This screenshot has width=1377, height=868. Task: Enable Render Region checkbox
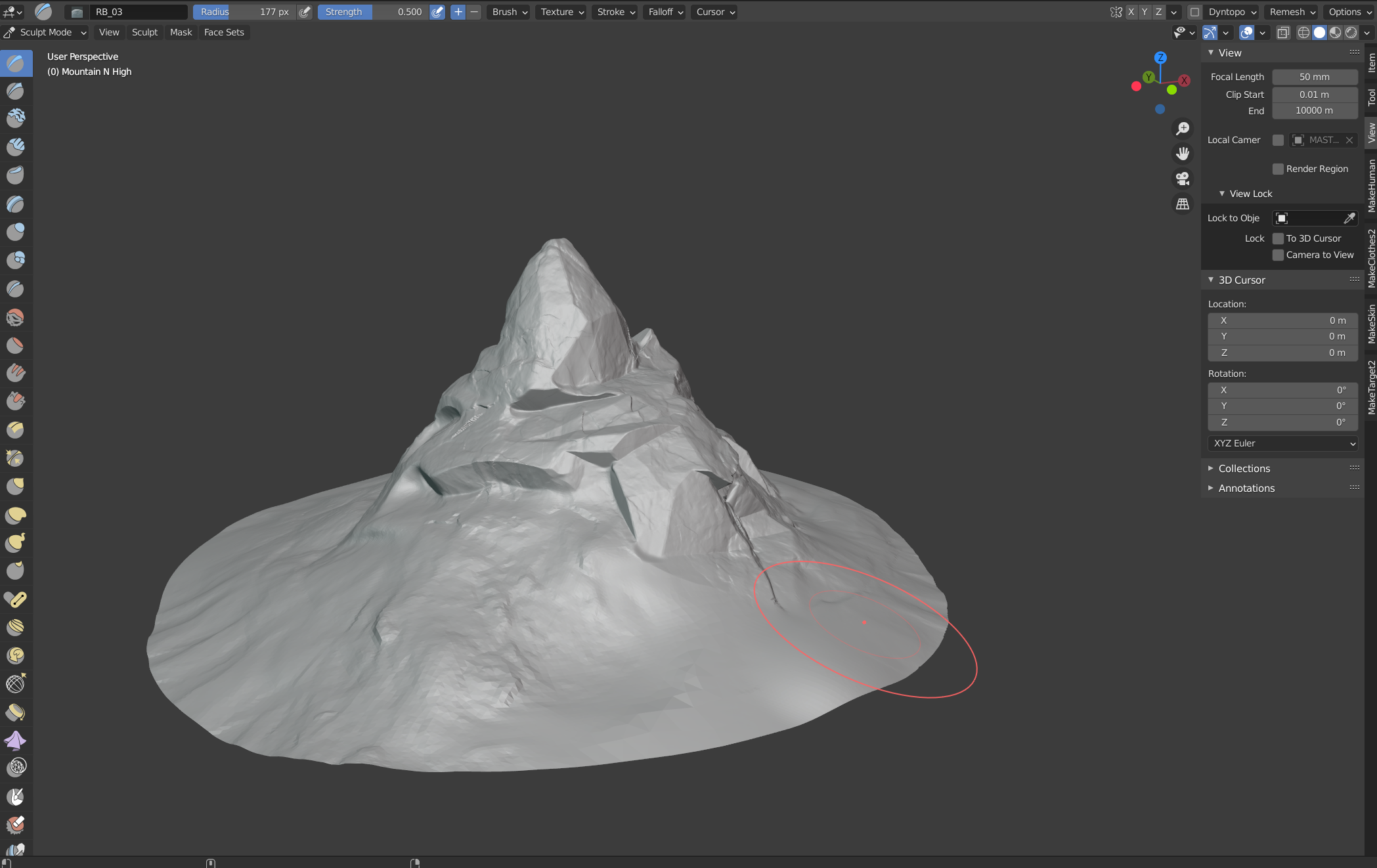coord(1278,169)
